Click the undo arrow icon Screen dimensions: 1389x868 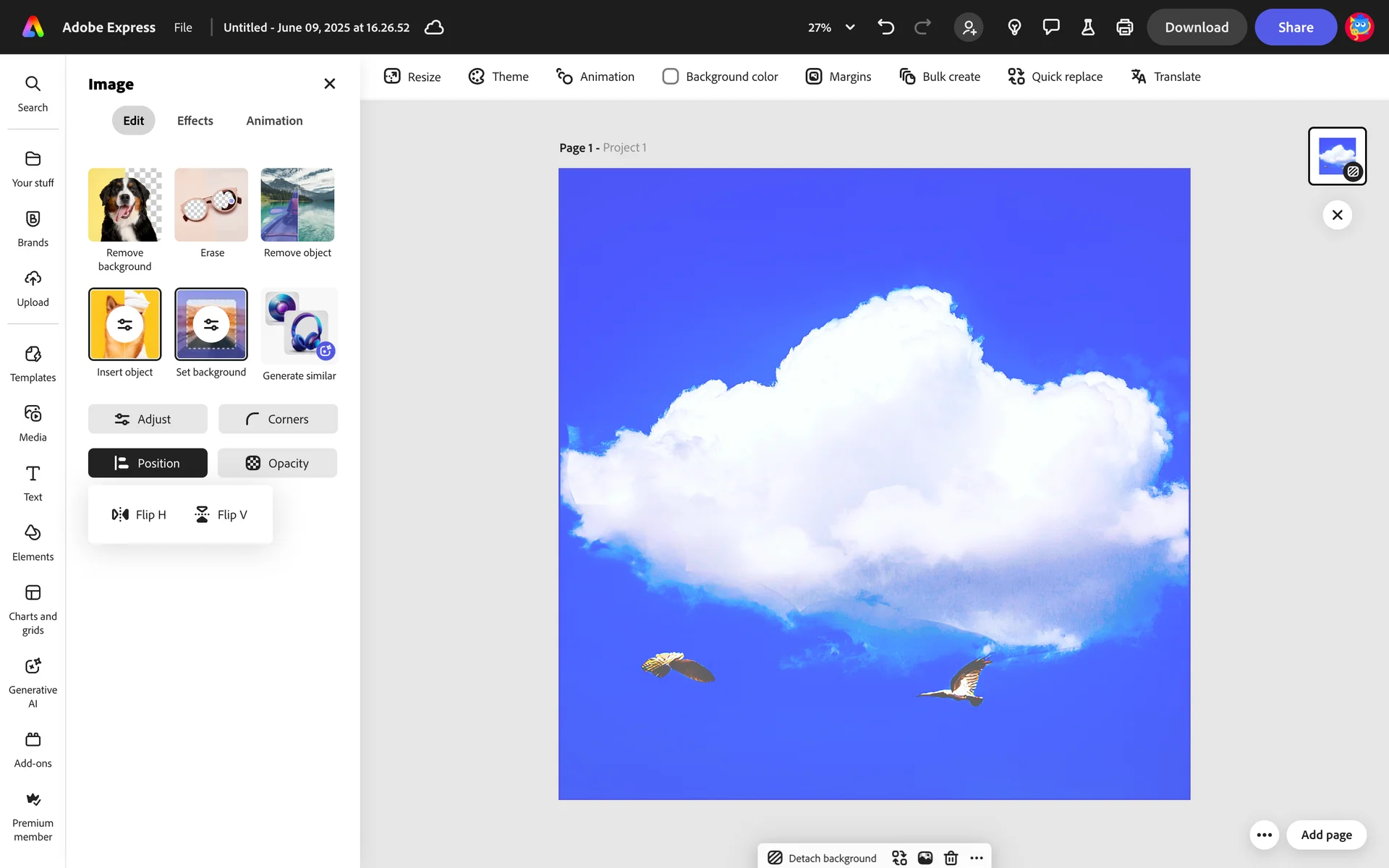pyautogui.click(x=885, y=27)
